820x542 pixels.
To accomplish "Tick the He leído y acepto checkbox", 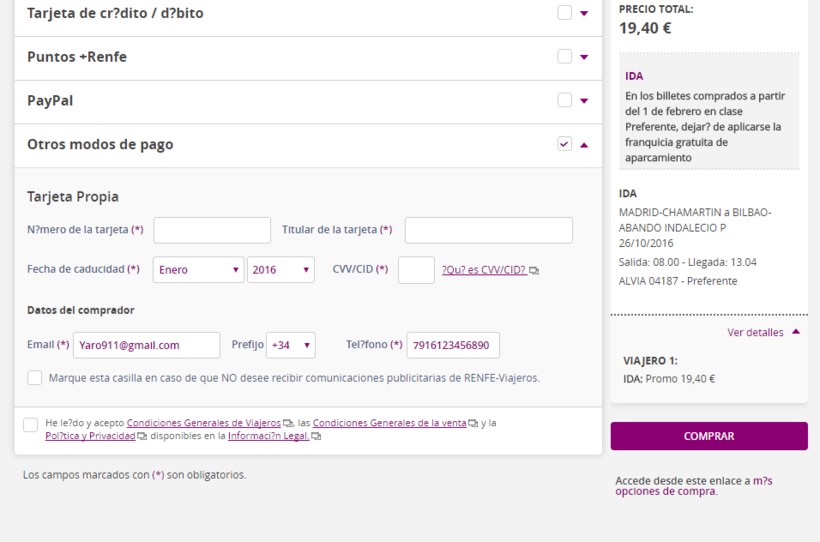I will click(30, 425).
